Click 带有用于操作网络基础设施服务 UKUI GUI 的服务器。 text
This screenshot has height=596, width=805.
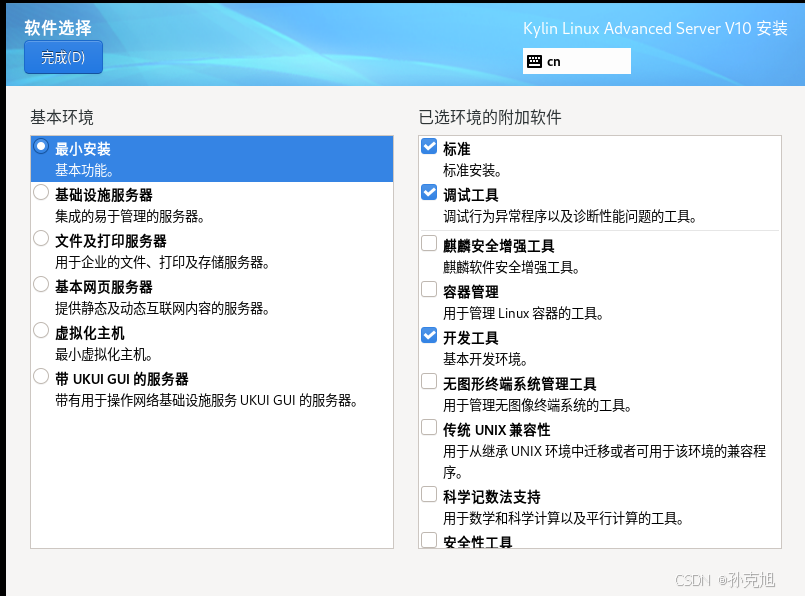(x=207, y=400)
